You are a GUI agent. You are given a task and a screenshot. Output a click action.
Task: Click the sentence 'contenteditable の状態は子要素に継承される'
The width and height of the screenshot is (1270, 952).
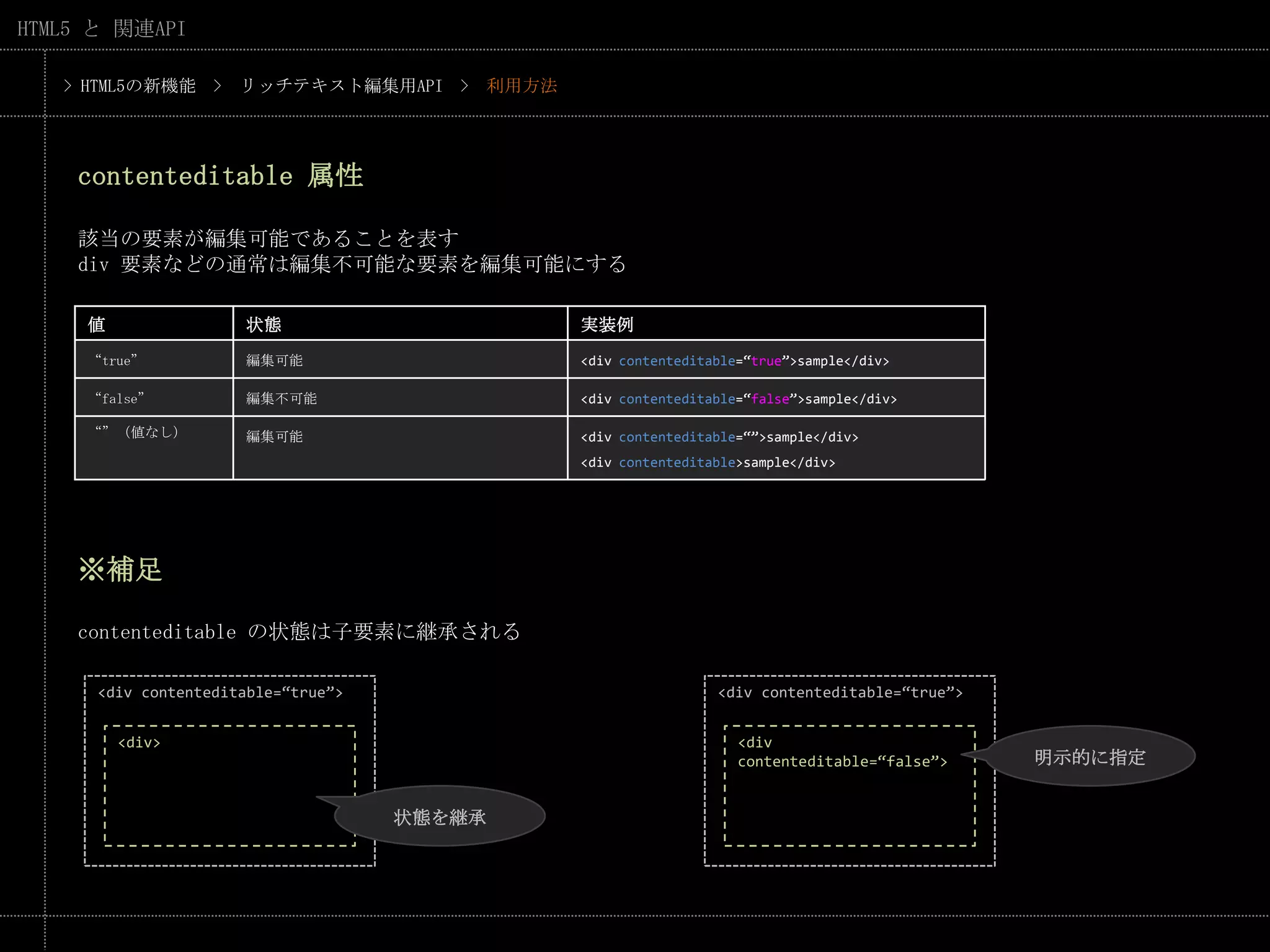point(299,632)
